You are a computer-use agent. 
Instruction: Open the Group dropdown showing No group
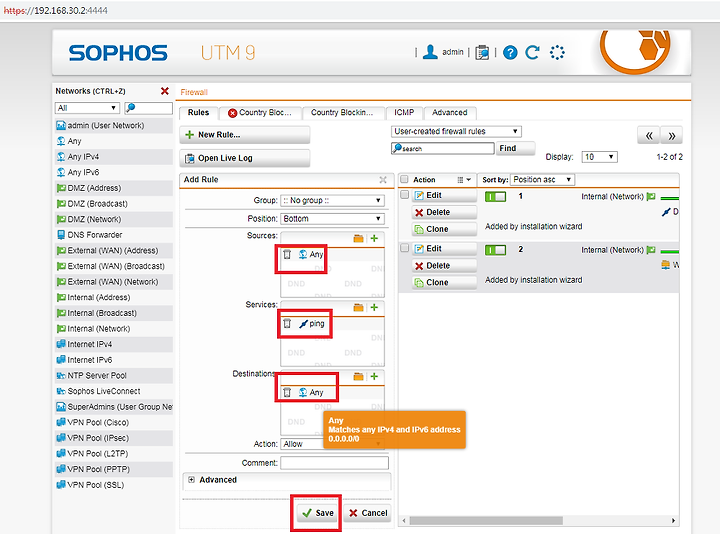332,201
